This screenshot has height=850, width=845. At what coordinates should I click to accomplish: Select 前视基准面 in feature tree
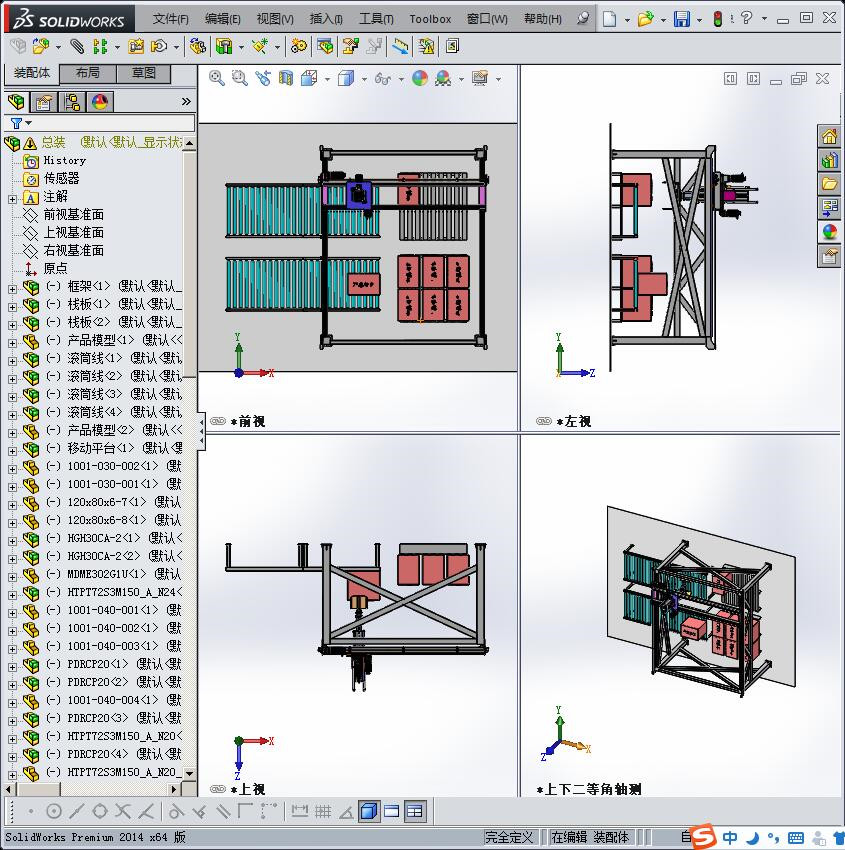73,215
